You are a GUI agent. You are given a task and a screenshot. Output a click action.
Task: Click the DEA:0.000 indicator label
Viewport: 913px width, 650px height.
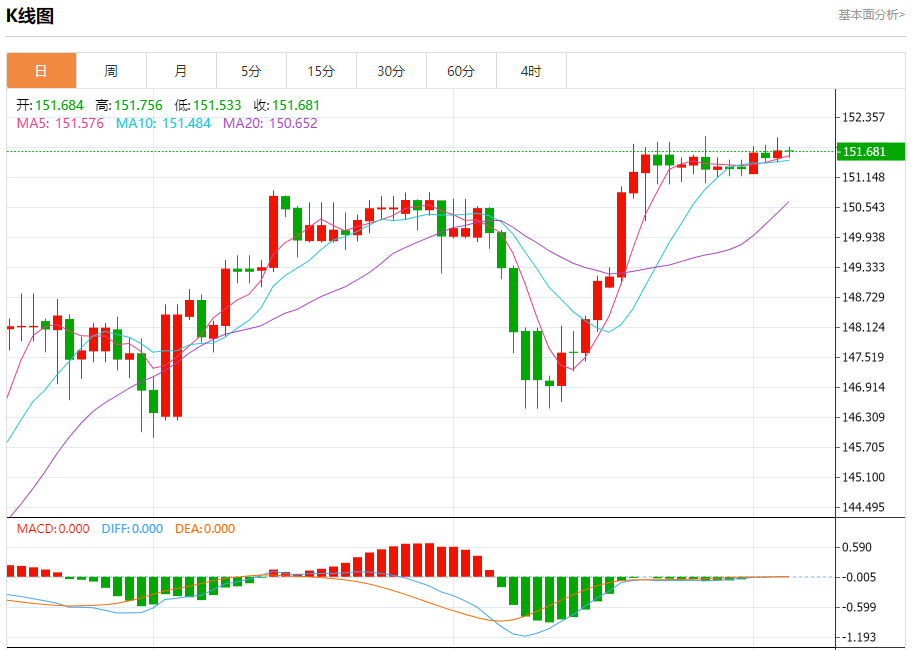[205, 529]
